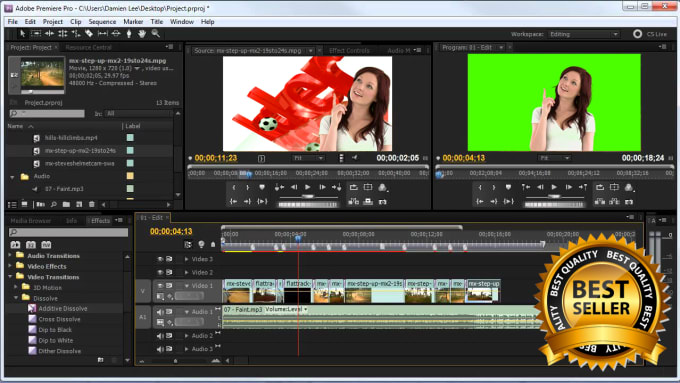The height and width of the screenshot is (383, 680).
Task: Mute Audio 3 track speaker
Action: click(160, 349)
